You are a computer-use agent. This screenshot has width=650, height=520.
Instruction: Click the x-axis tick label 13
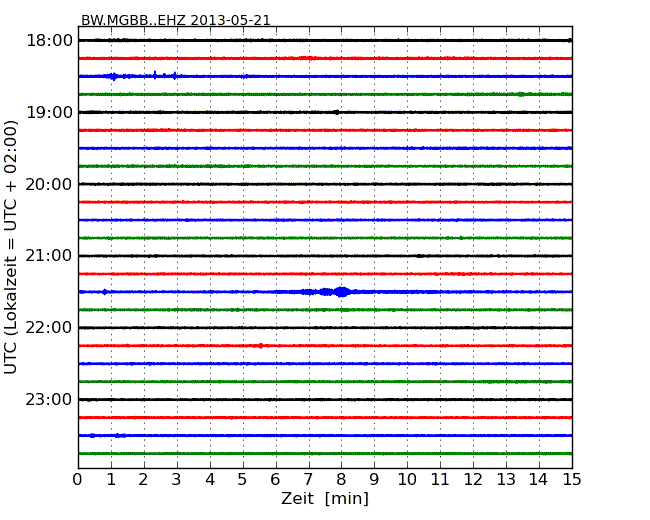coord(506,480)
